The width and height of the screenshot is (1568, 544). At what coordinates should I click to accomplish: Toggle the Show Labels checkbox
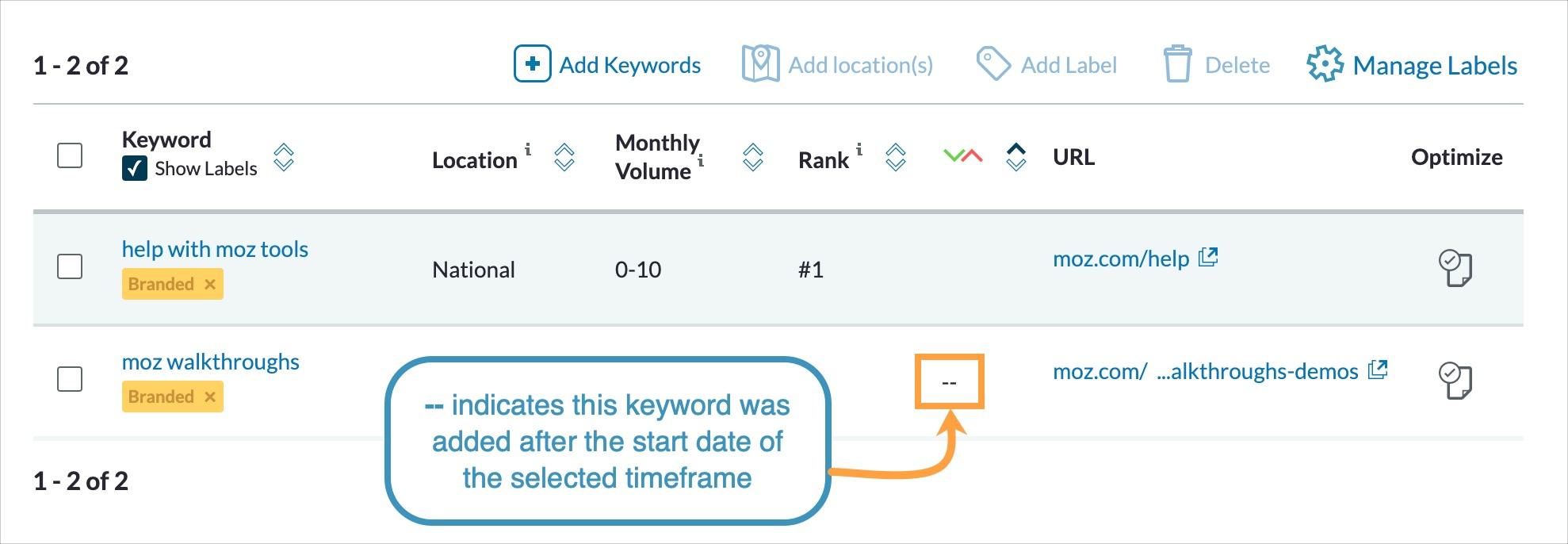[136, 167]
